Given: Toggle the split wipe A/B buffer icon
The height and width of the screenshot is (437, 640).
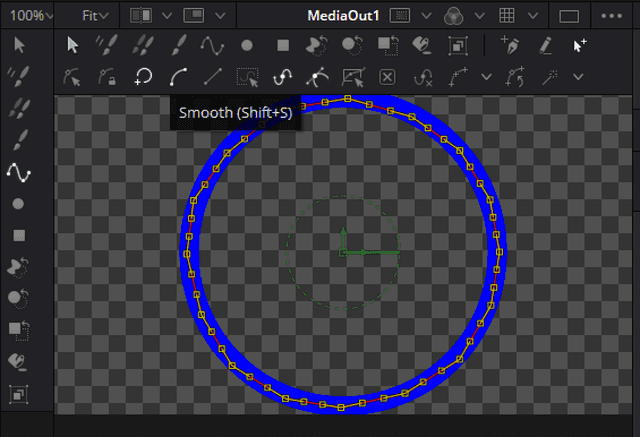Looking at the screenshot, I should pos(141,16).
